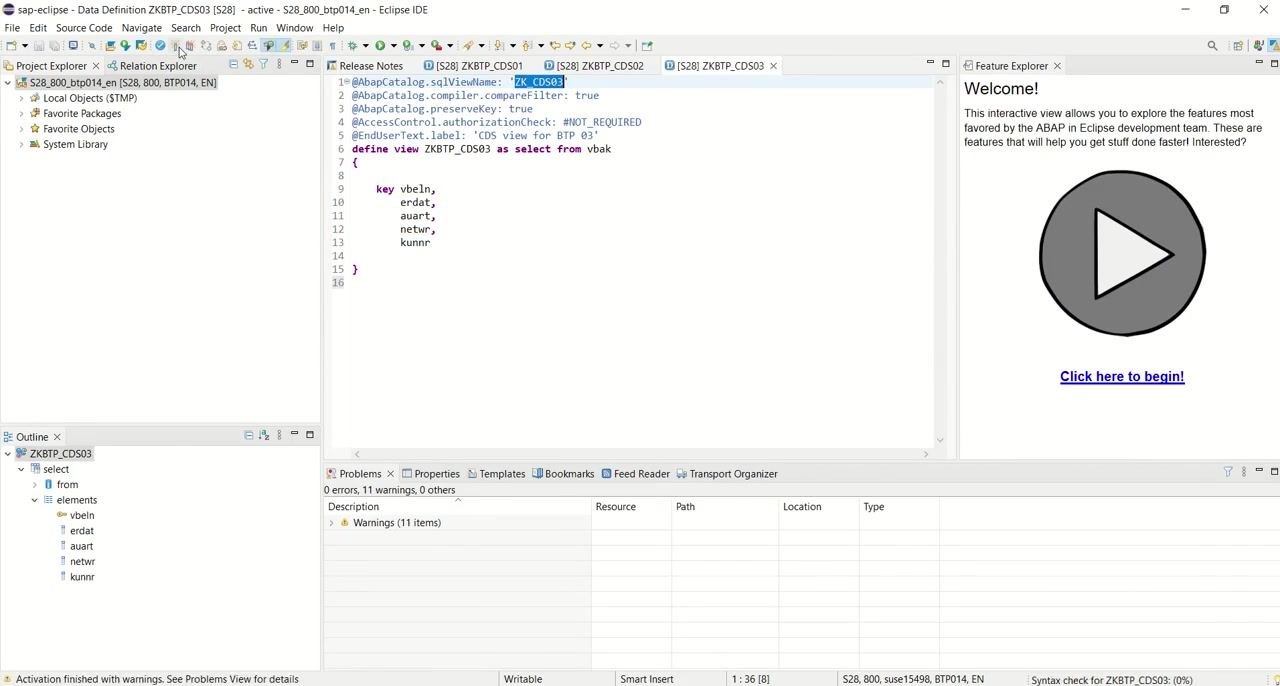Click the Collapse All icon in Project Explorer
The width and height of the screenshot is (1280, 686).
(233, 64)
